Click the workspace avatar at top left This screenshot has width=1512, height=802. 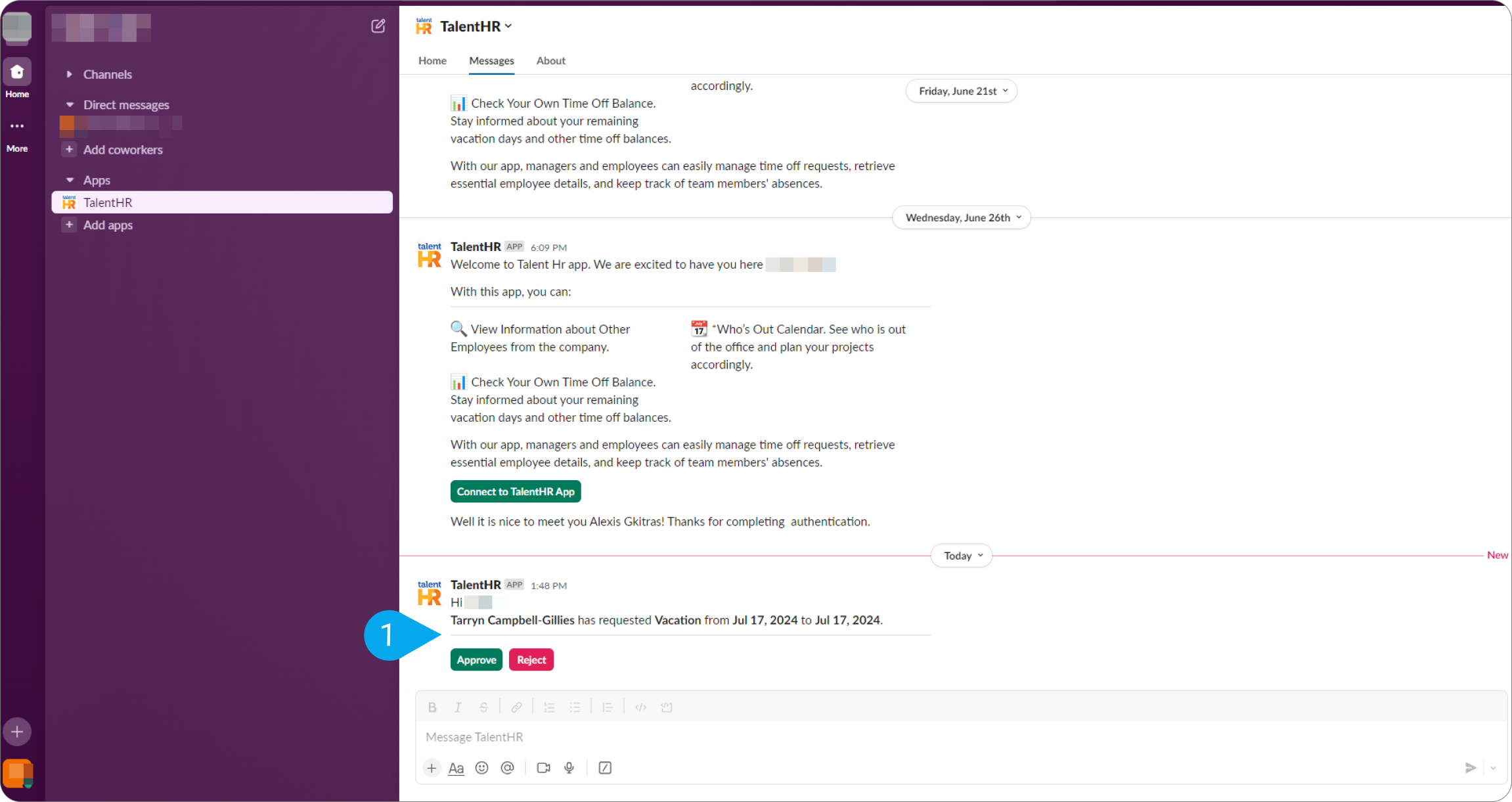click(x=17, y=27)
